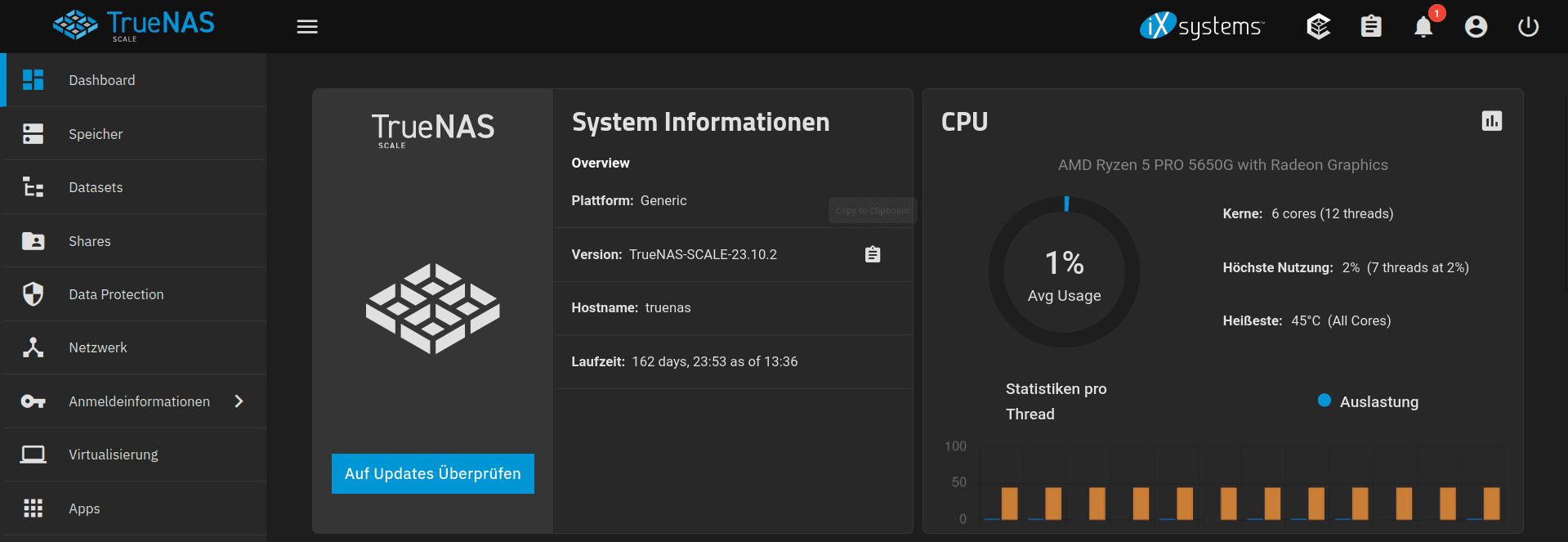Open the Apps page
The width and height of the screenshot is (1568, 542).
tap(84, 508)
